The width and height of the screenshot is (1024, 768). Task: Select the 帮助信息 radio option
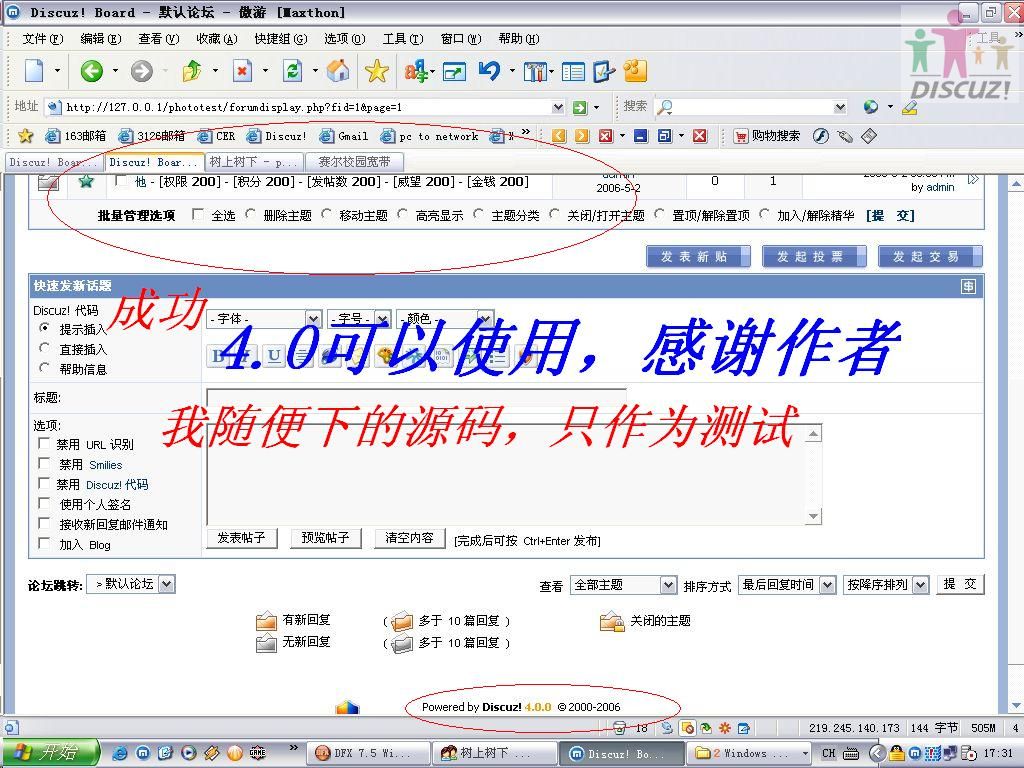(x=44, y=368)
